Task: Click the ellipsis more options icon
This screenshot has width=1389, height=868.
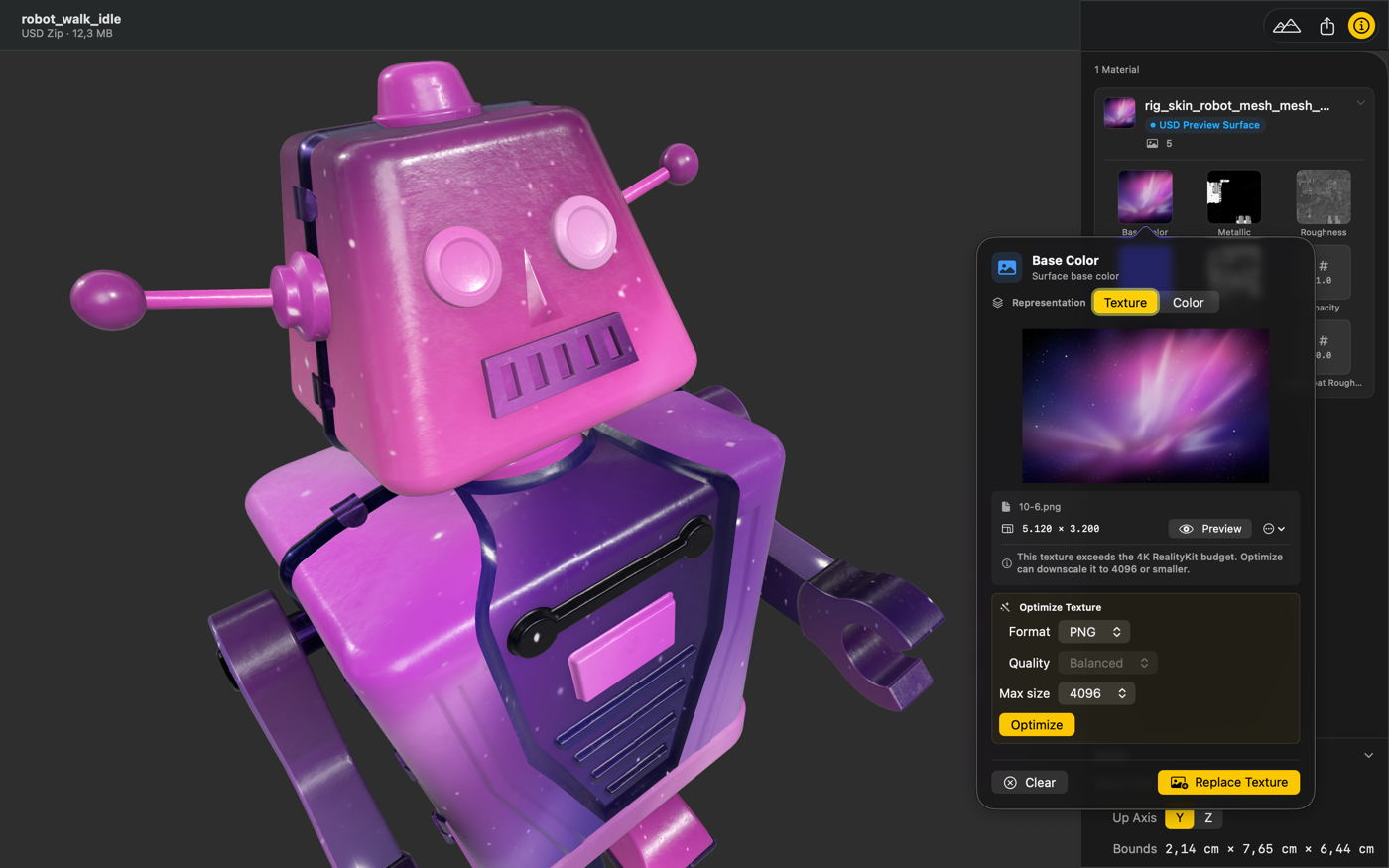Action: 1273,529
